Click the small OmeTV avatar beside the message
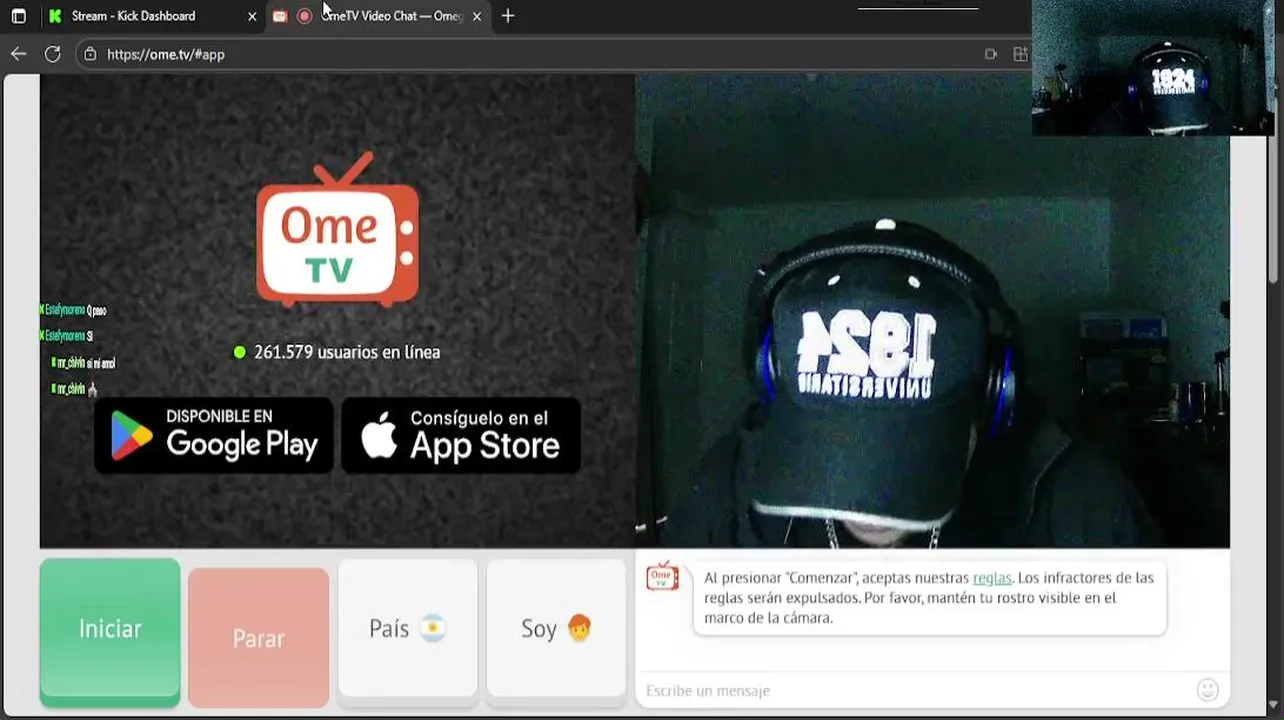1284x720 pixels. coord(662,576)
